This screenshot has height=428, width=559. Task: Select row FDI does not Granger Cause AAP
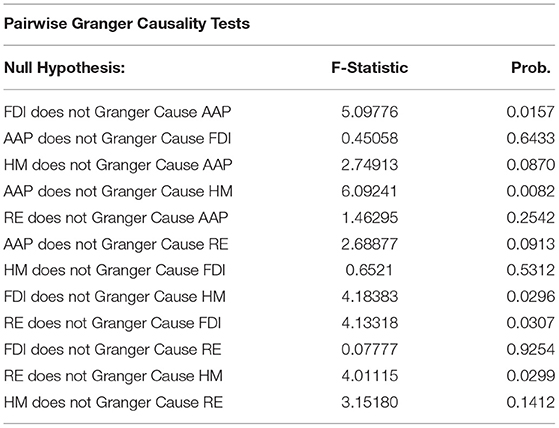[280, 112]
